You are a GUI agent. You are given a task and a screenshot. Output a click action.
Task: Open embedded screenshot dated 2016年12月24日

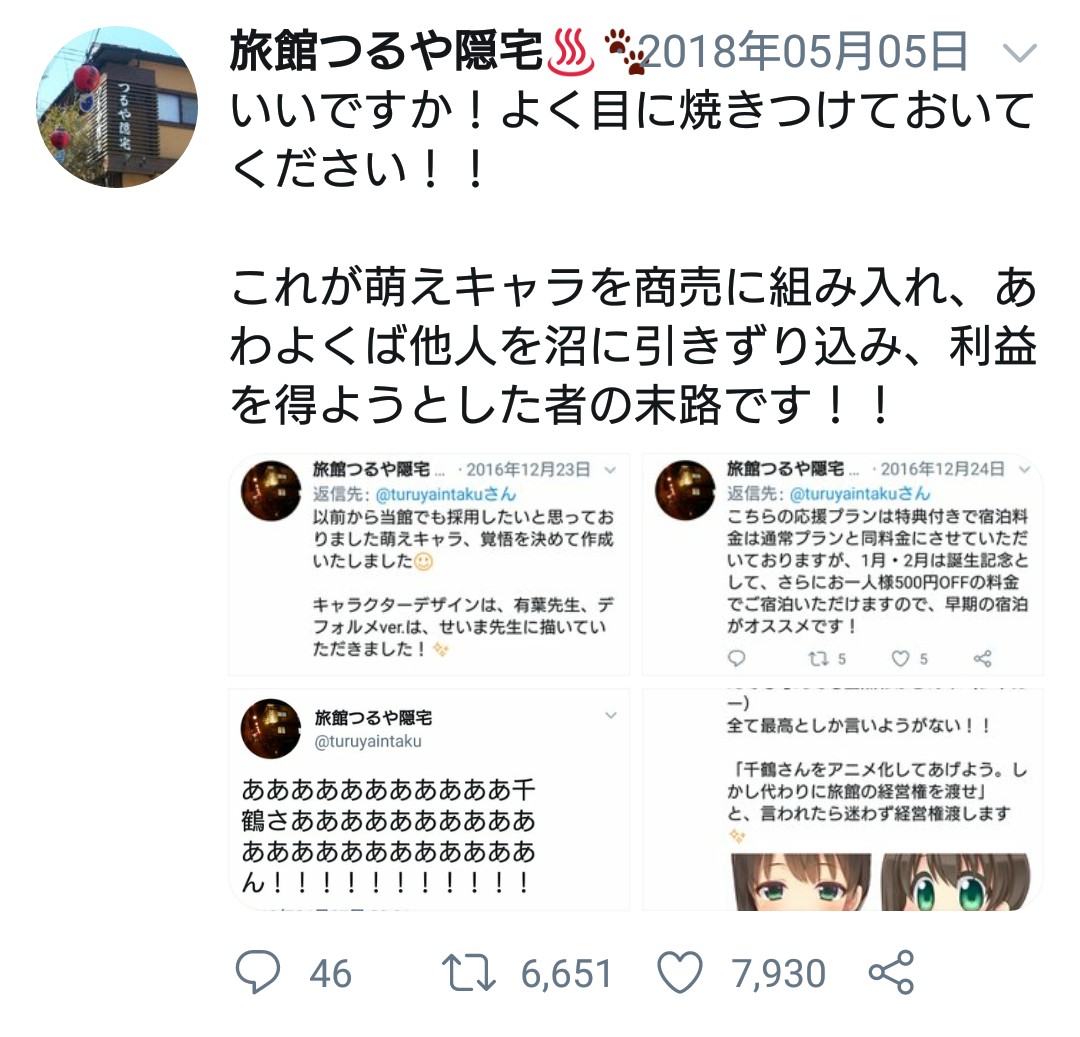pos(843,565)
